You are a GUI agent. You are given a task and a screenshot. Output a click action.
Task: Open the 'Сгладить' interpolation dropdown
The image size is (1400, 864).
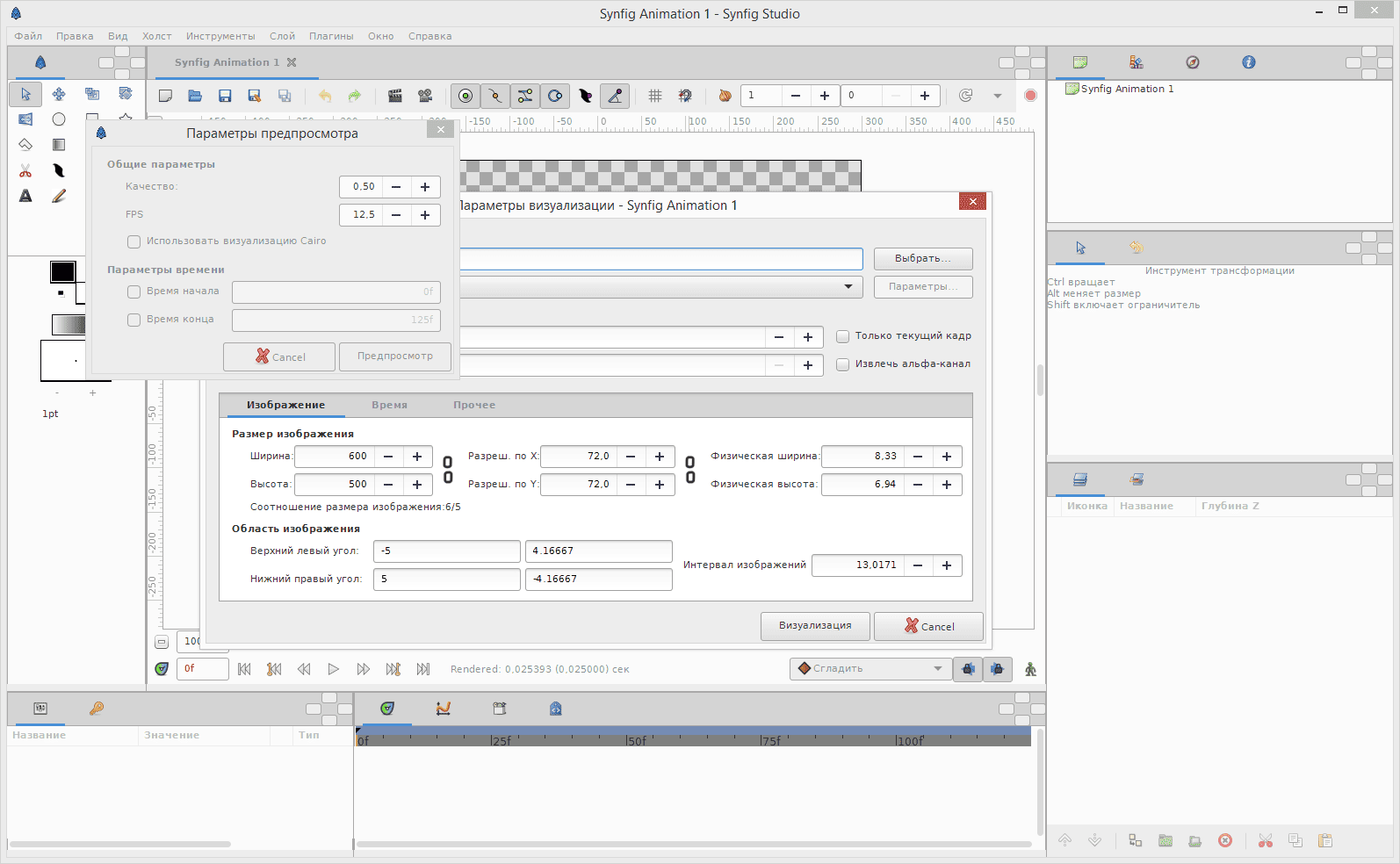point(870,669)
